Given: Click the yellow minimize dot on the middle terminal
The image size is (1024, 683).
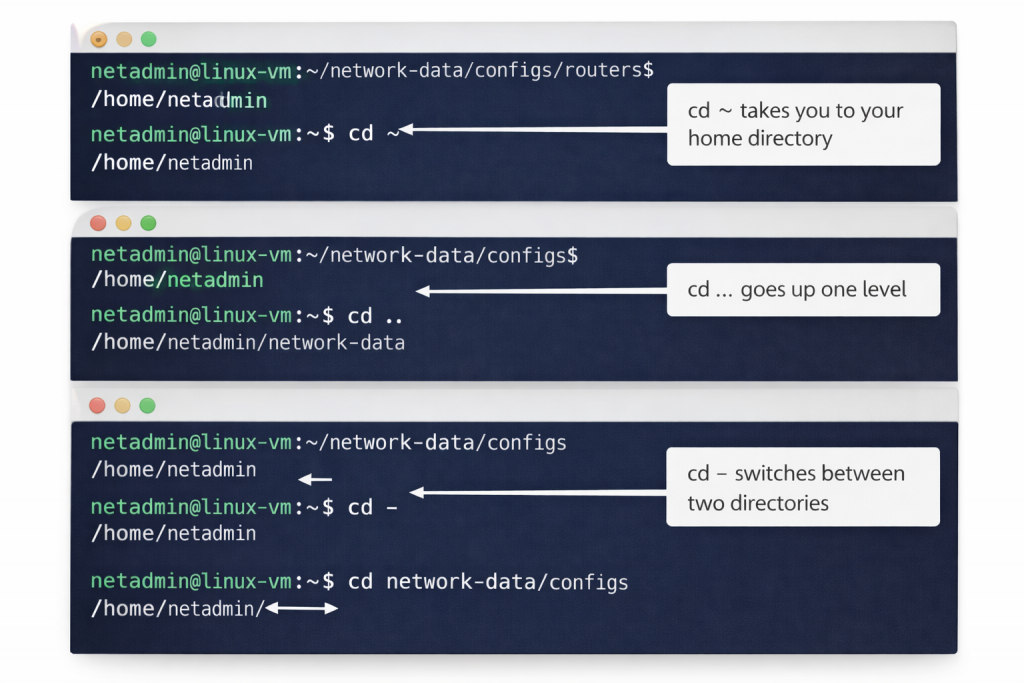Looking at the screenshot, I should pyautogui.click(x=124, y=223).
